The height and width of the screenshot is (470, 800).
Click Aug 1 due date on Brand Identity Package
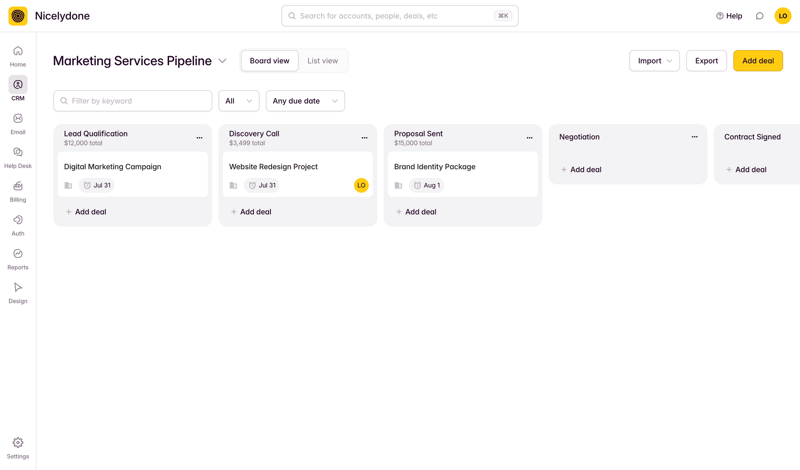coord(427,185)
